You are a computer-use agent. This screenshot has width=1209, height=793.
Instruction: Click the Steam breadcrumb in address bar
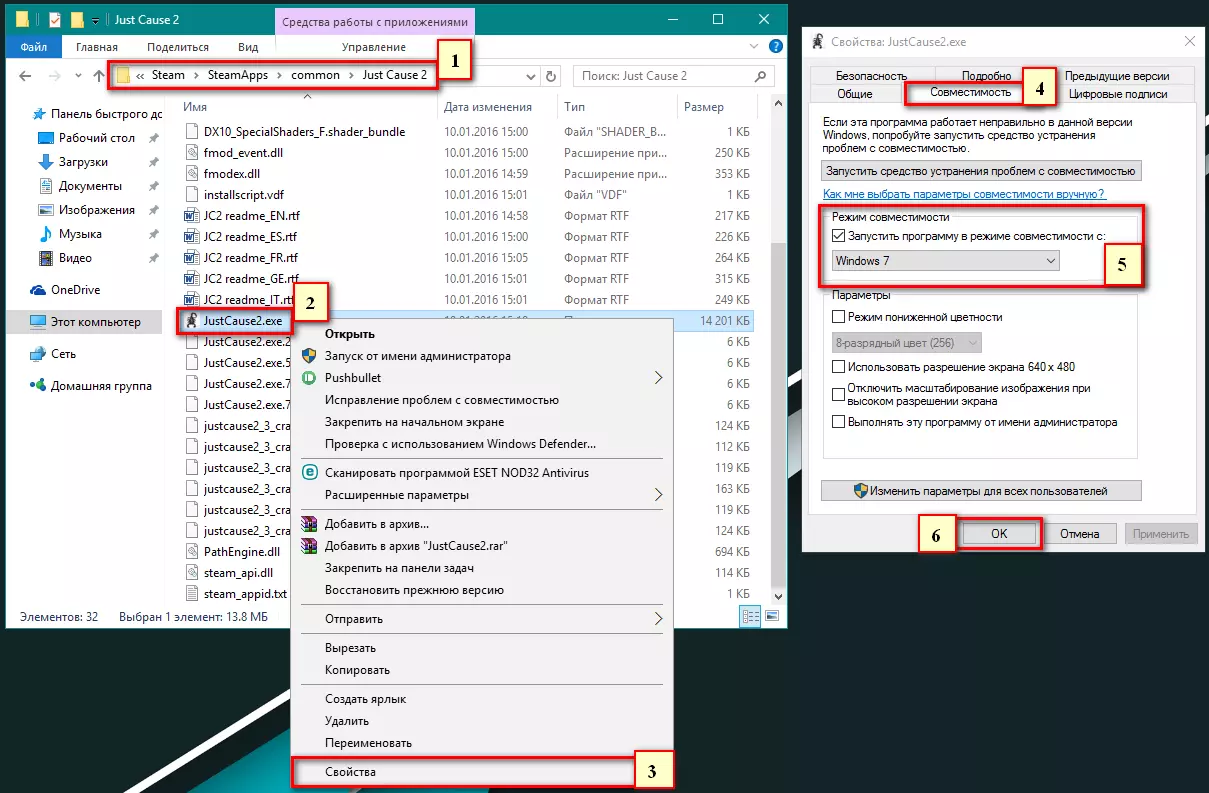(x=169, y=76)
